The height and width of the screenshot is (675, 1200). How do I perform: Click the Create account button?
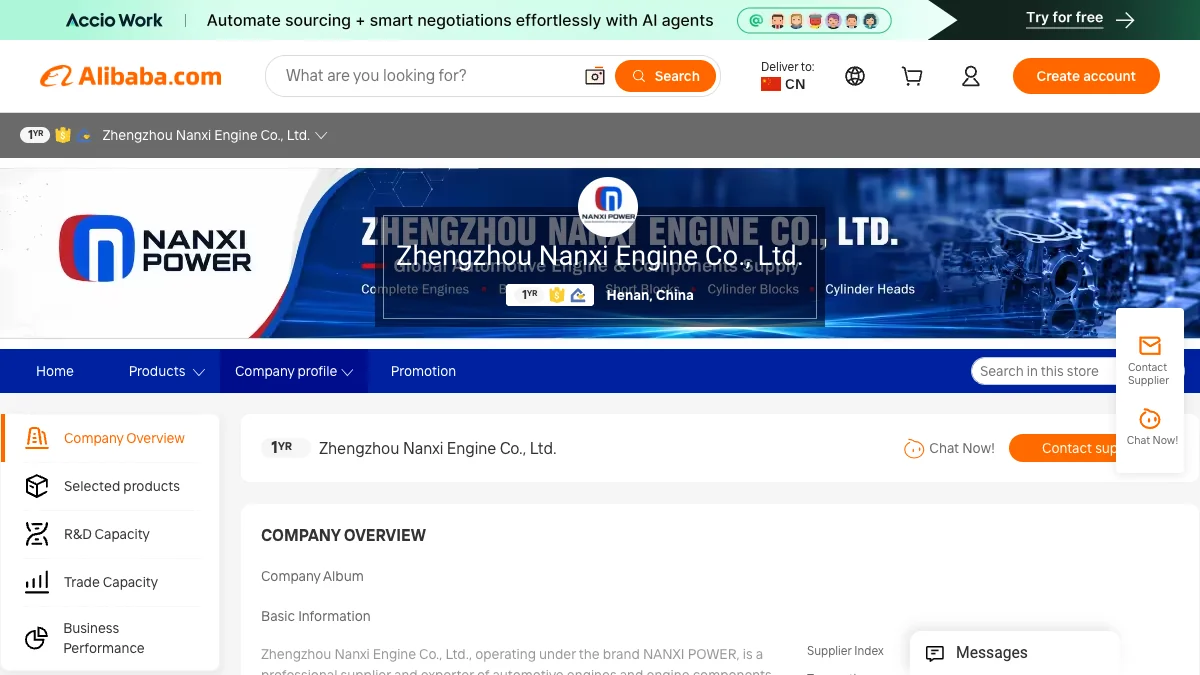1086,76
